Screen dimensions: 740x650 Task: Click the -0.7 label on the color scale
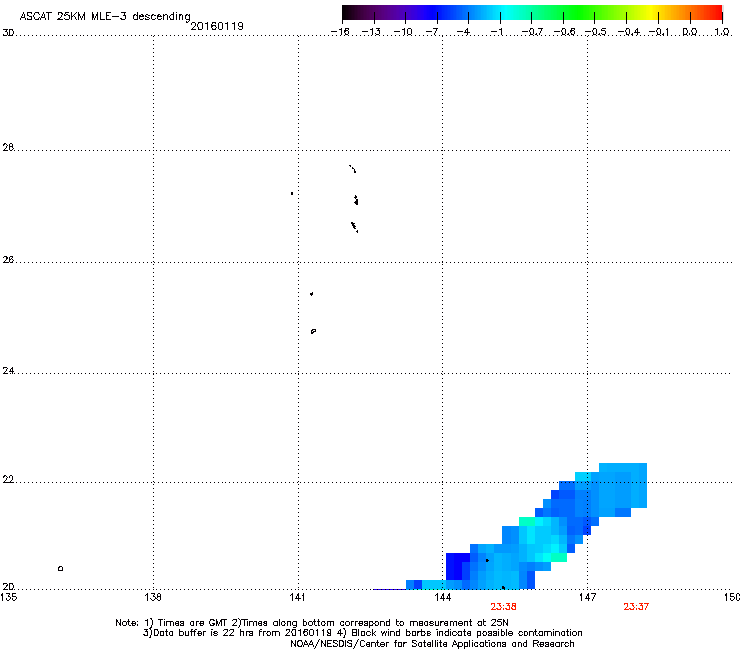(x=532, y=32)
